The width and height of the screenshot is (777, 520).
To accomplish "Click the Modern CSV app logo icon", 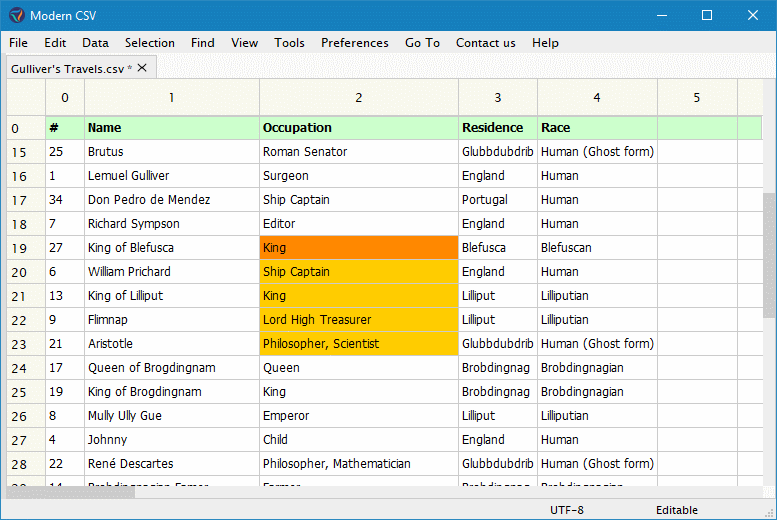I will [16, 15].
